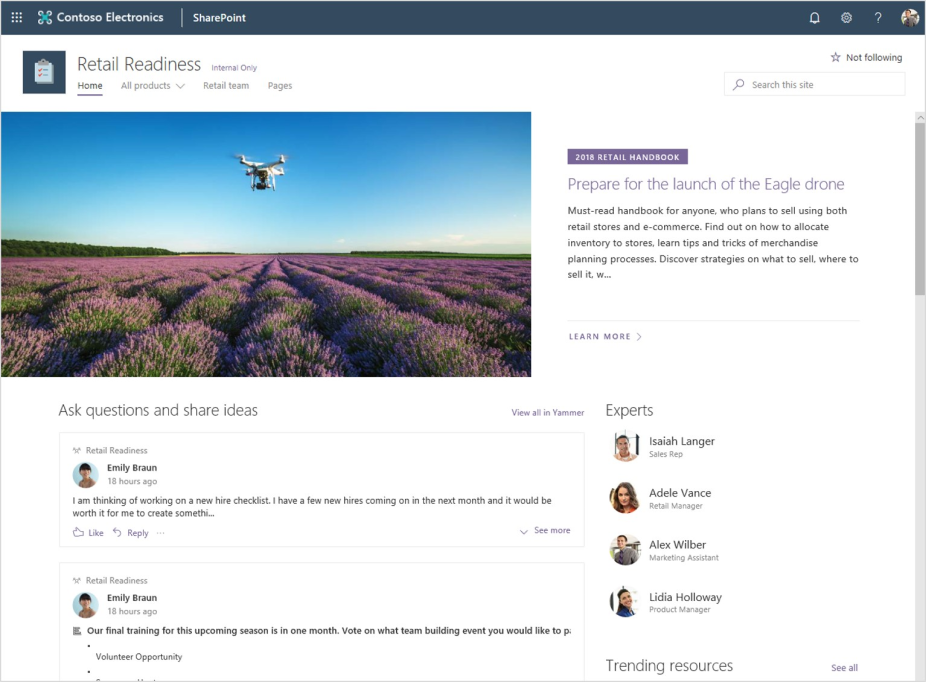926x682 pixels.
Task: Click the scrollbar up arrow
Action: coord(920,118)
